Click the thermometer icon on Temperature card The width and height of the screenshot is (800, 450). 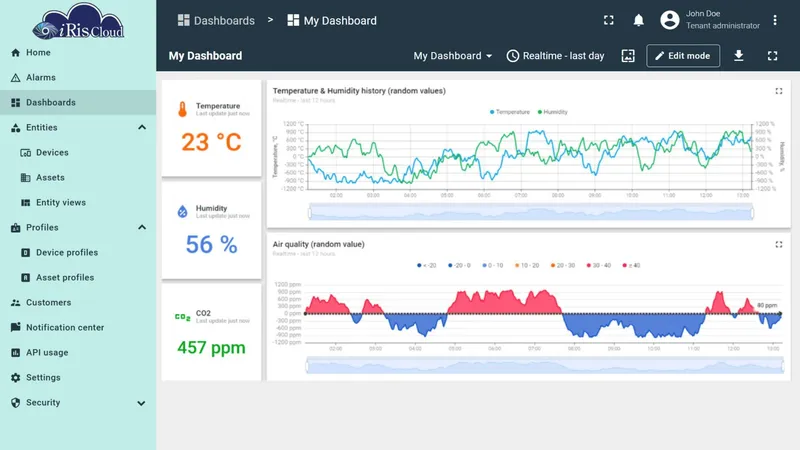[182, 109]
